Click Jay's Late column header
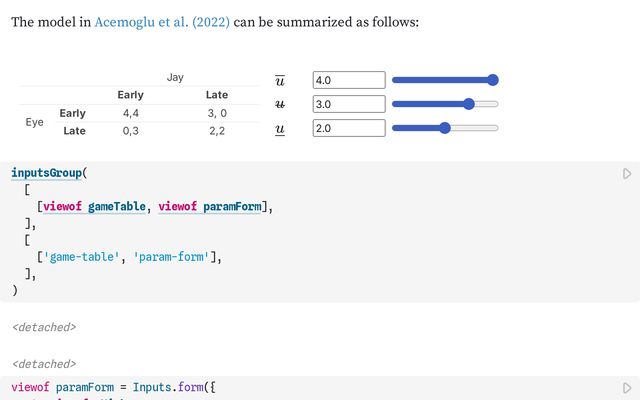 click(x=217, y=95)
